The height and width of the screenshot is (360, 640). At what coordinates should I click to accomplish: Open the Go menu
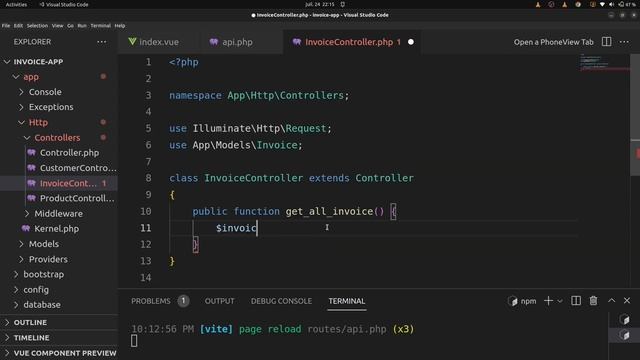click(70, 25)
